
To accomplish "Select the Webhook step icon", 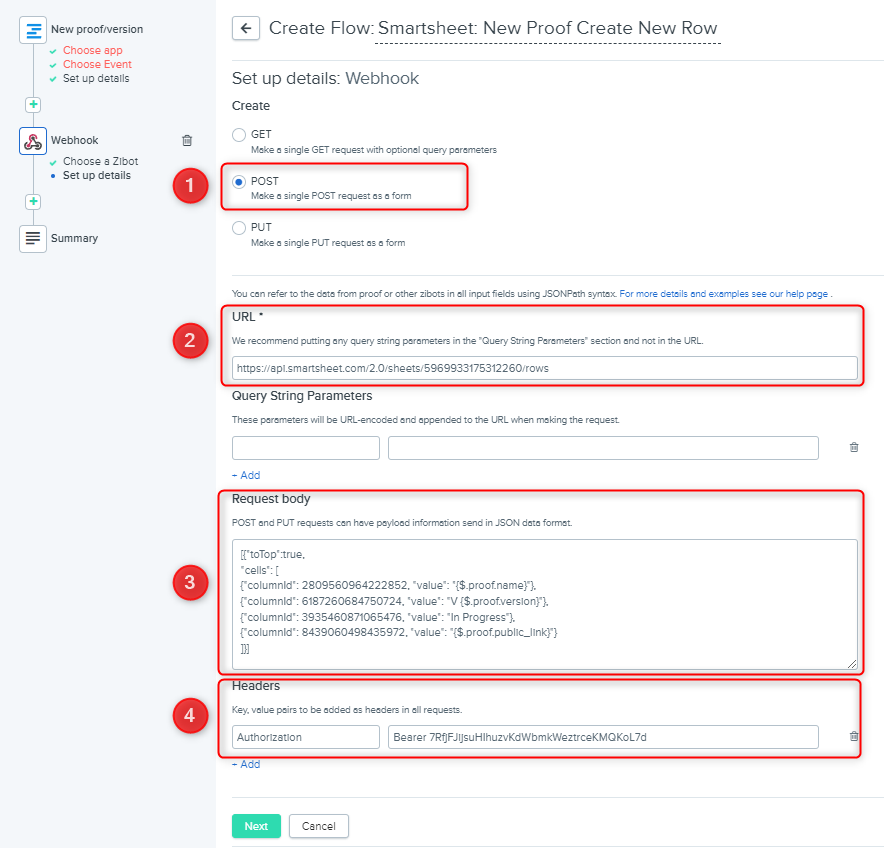I will [x=33, y=141].
